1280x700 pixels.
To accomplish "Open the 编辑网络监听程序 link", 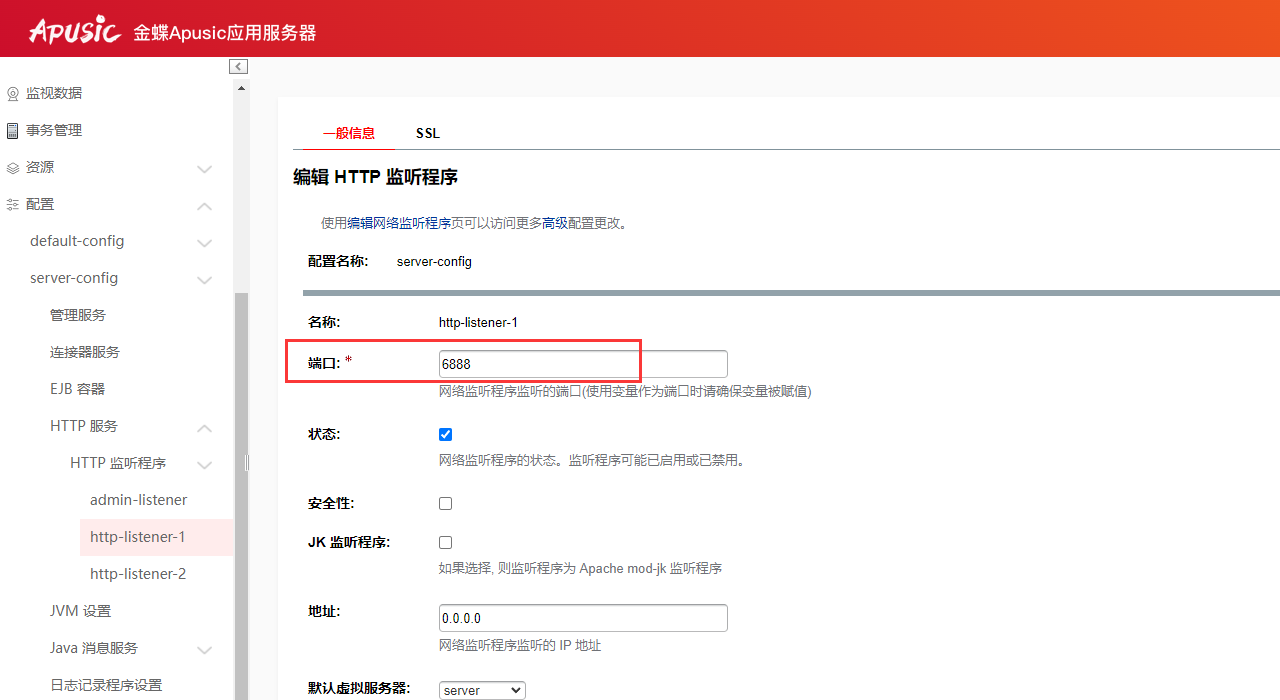I will (x=399, y=224).
